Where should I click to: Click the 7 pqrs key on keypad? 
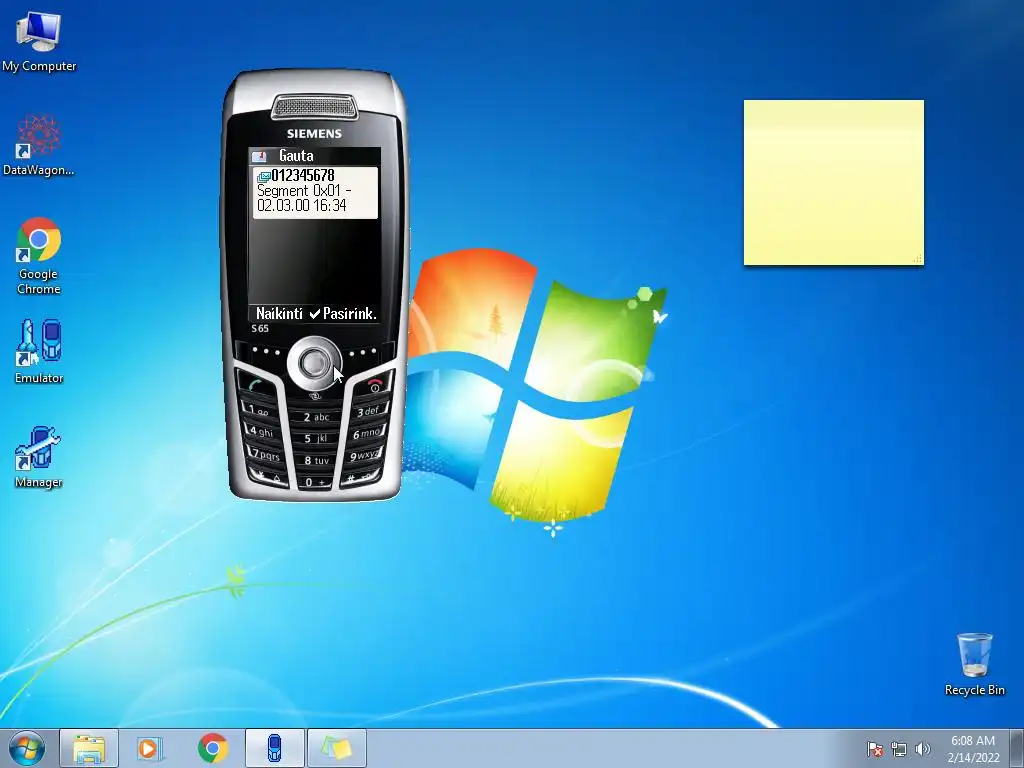(264, 454)
